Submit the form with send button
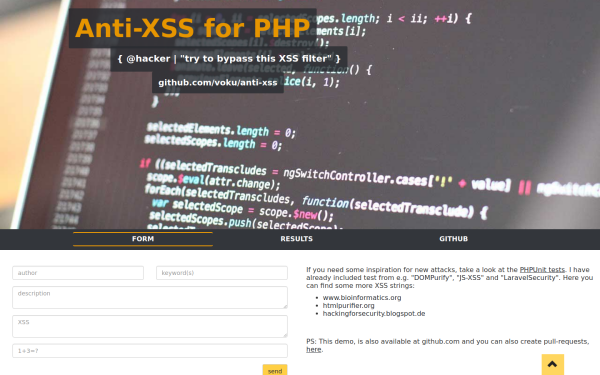The height and width of the screenshot is (375, 600). coord(275,370)
